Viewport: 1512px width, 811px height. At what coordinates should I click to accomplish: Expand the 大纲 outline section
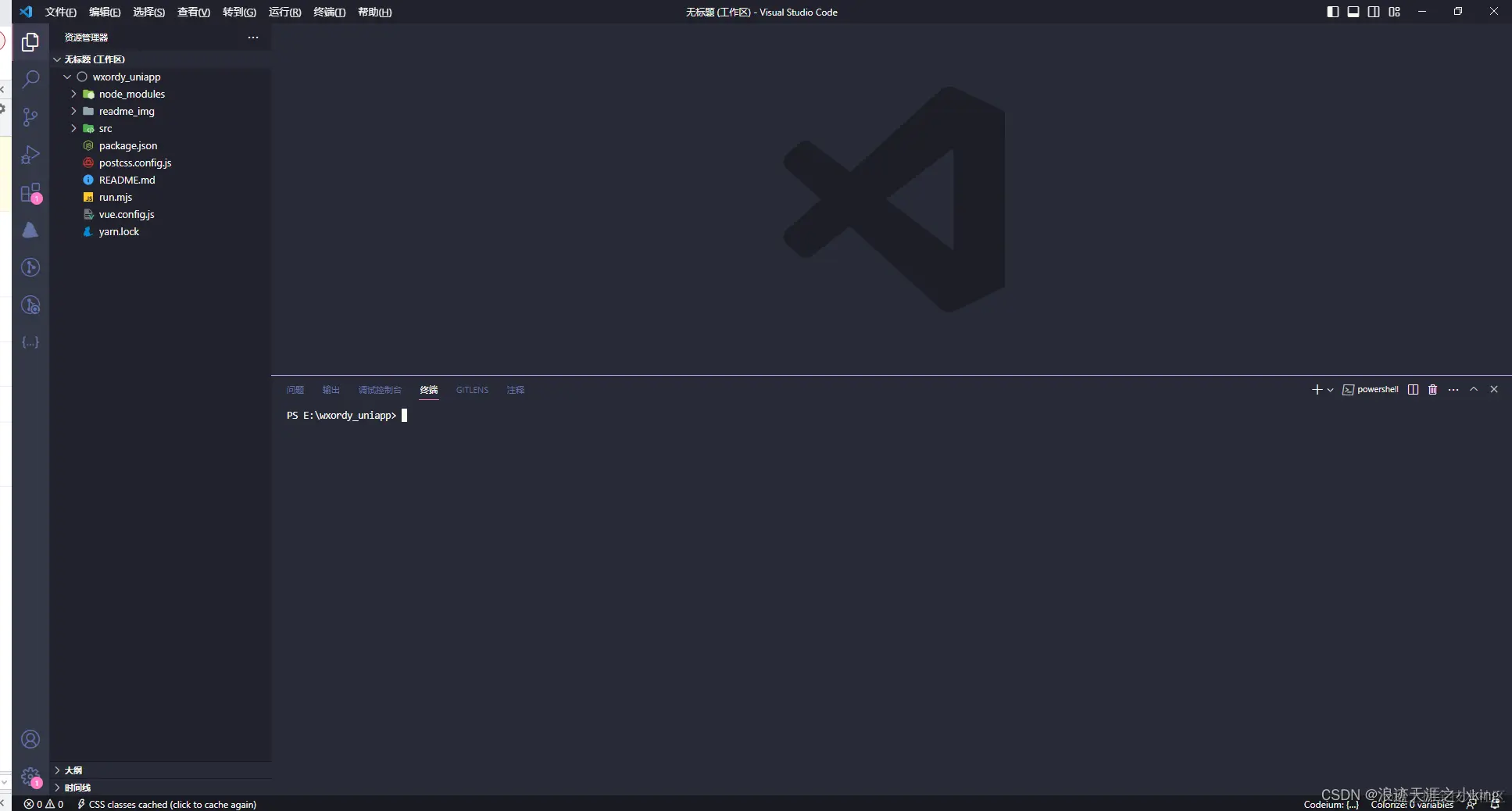[x=161, y=770]
